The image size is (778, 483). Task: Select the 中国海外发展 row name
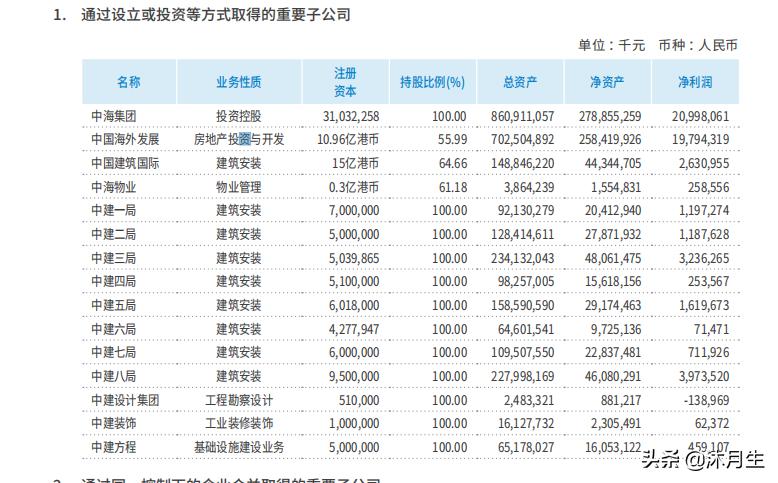coord(125,139)
